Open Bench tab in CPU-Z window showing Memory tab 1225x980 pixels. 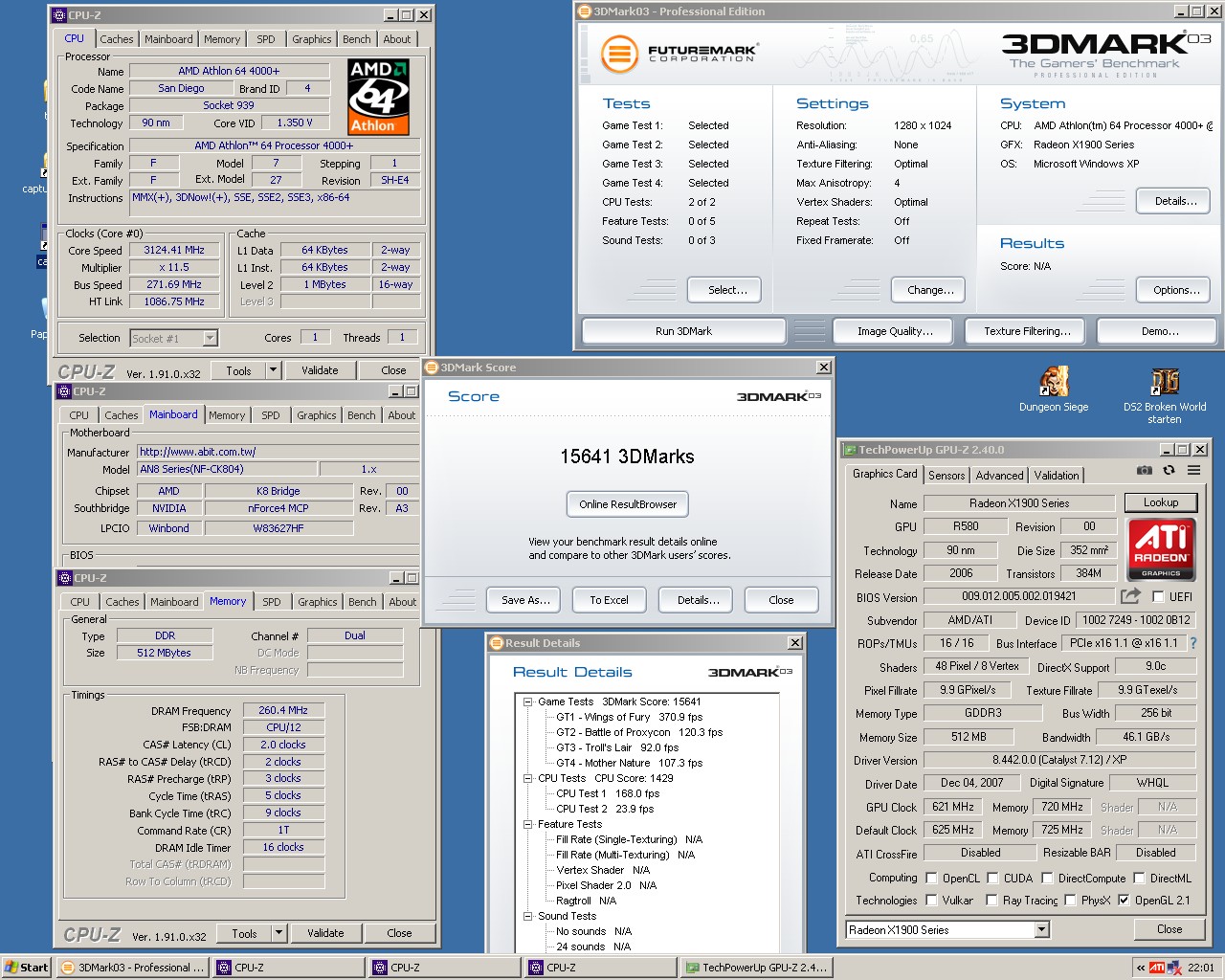(x=363, y=602)
